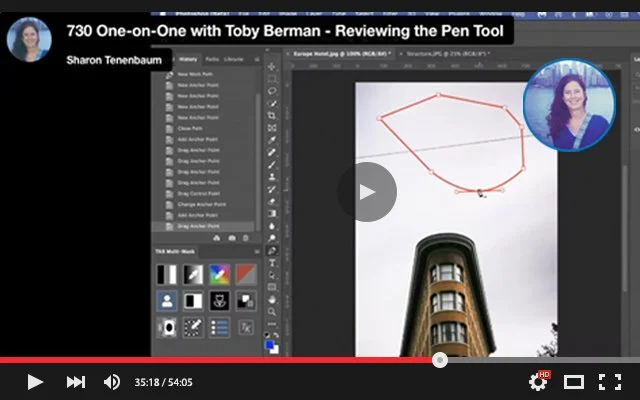Viewport: 640px width, 400px height.
Task: Select the Frame tool
Action: (272, 128)
